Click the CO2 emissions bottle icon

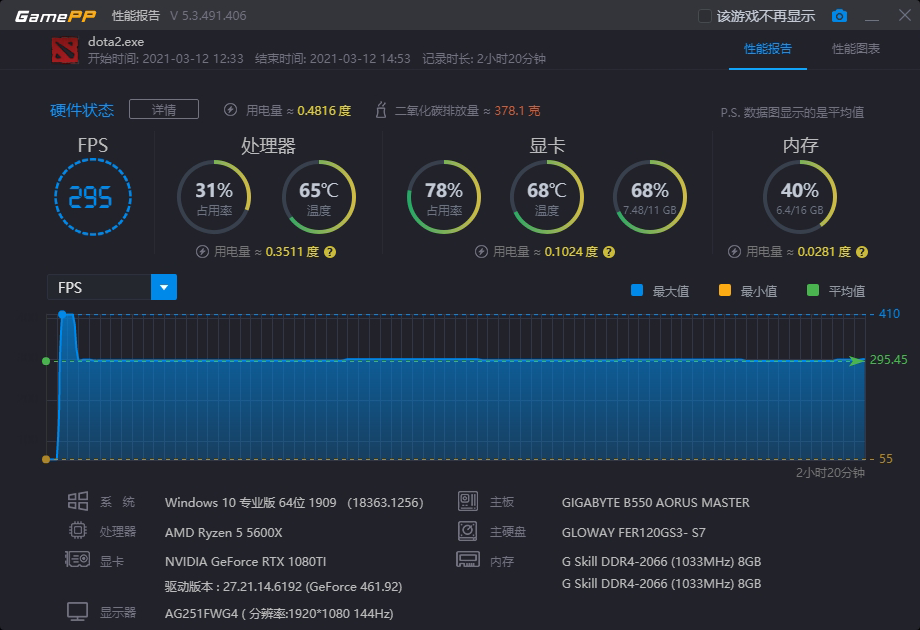(x=380, y=110)
